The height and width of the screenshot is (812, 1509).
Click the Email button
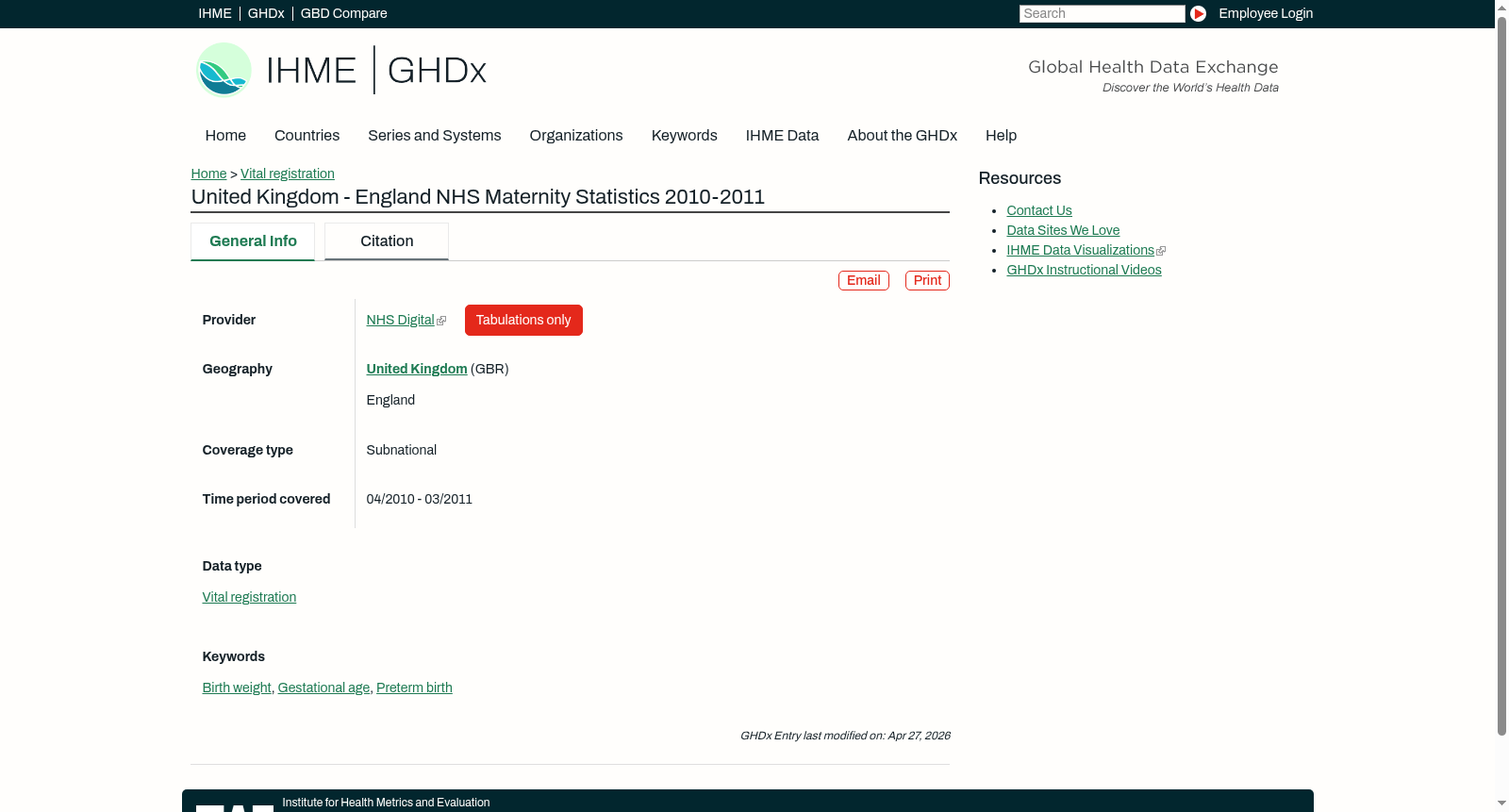click(864, 280)
